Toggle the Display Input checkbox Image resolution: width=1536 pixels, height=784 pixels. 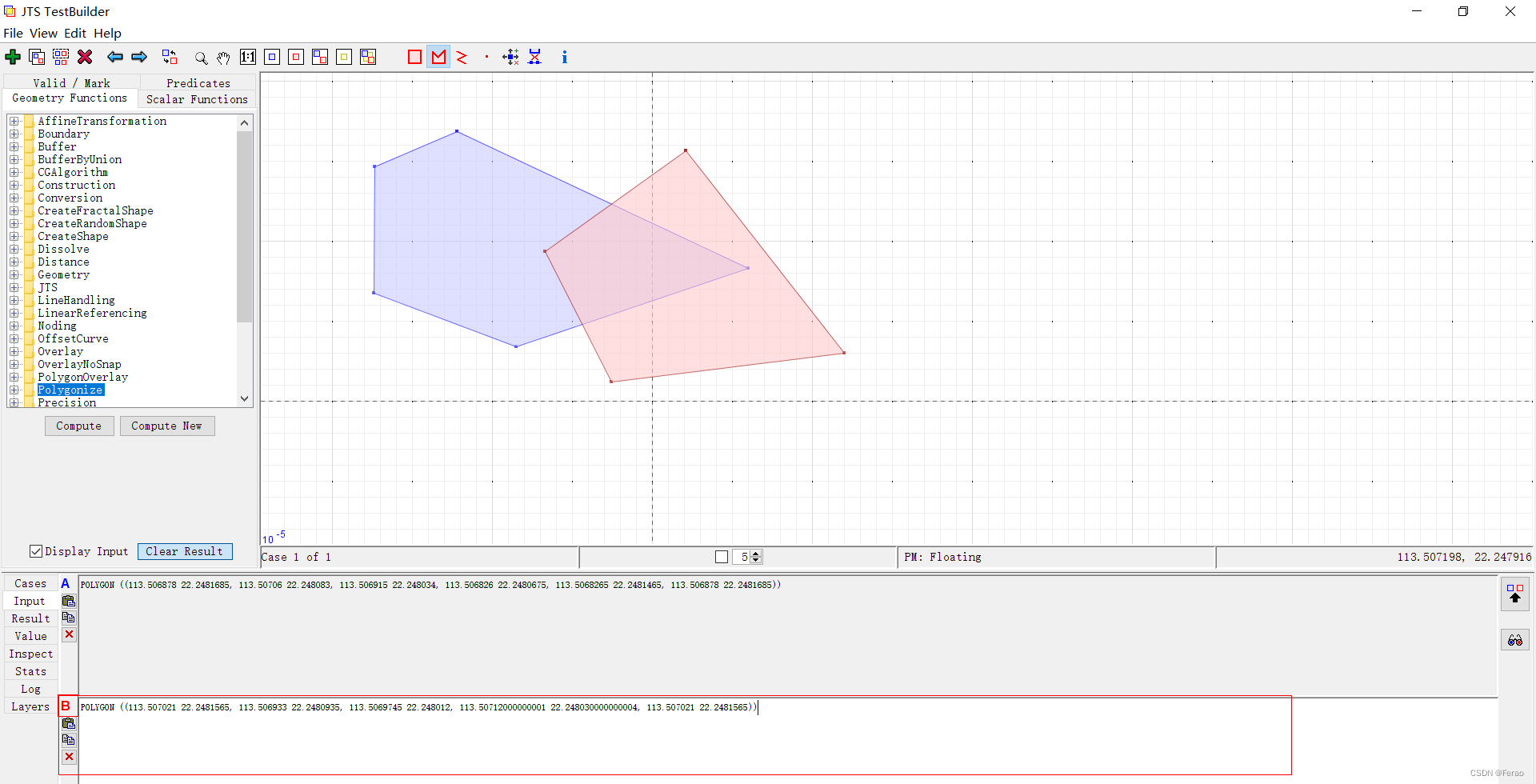point(36,551)
